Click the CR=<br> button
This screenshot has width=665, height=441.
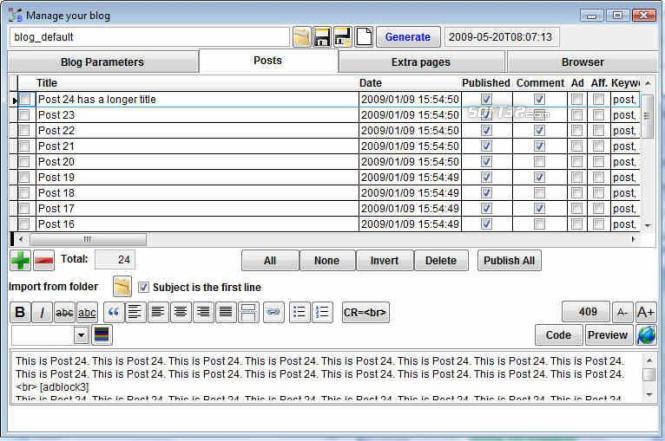[x=366, y=313]
